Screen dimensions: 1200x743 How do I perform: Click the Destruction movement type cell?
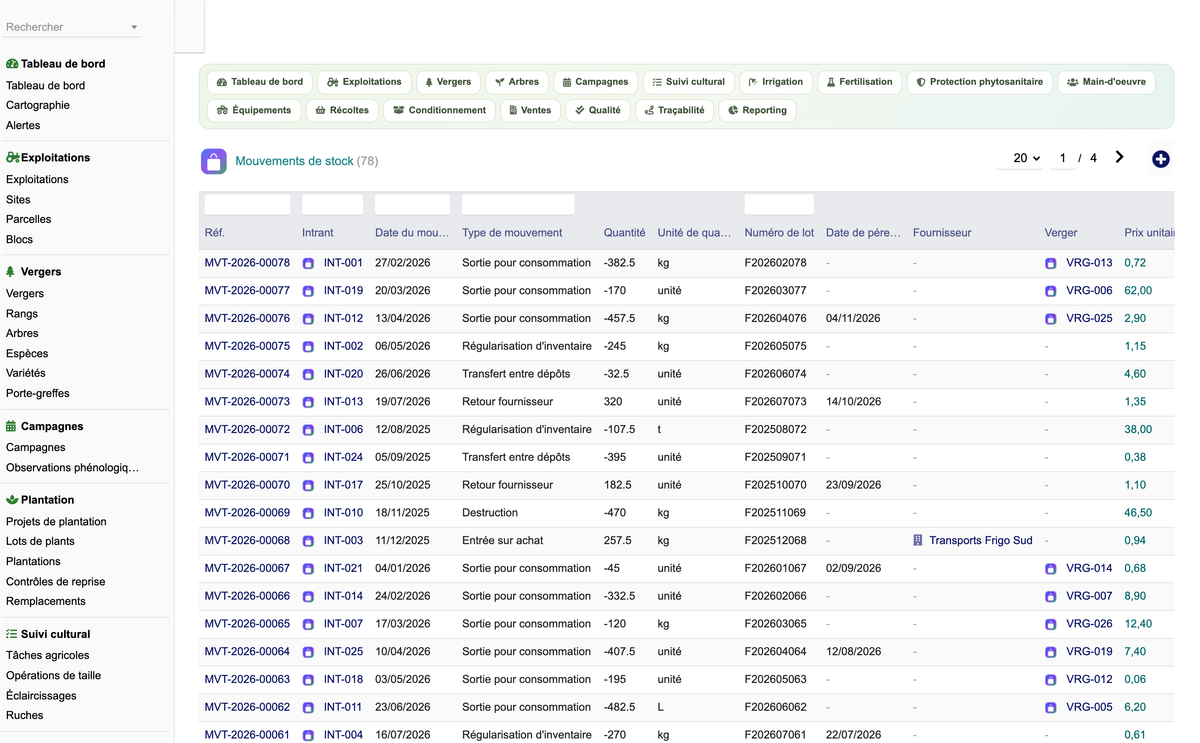(490, 512)
